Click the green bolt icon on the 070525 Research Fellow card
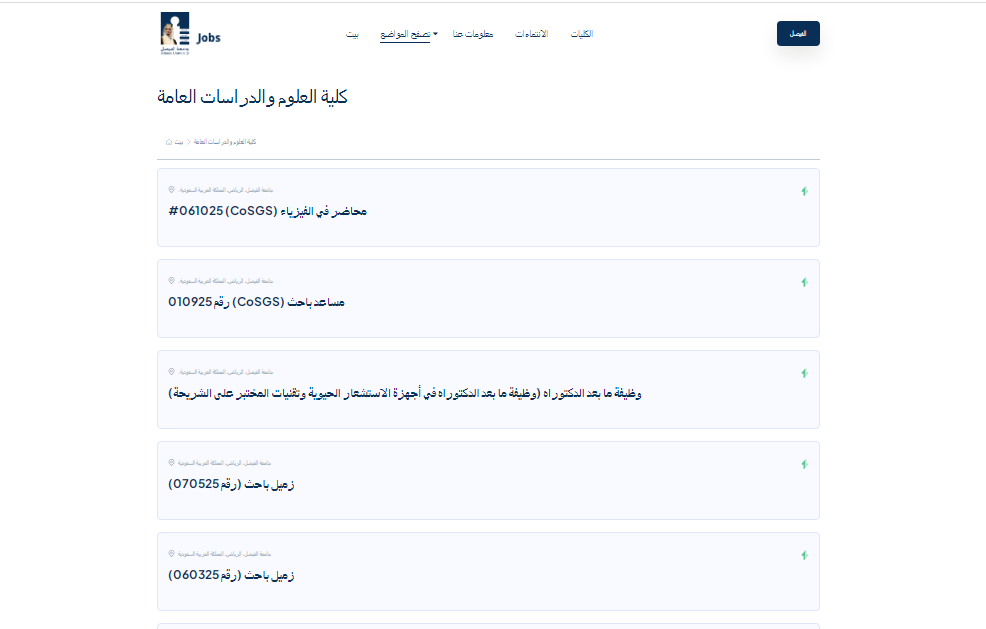The width and height of the screenshot is (986, 629). click(x=804, y=464)
